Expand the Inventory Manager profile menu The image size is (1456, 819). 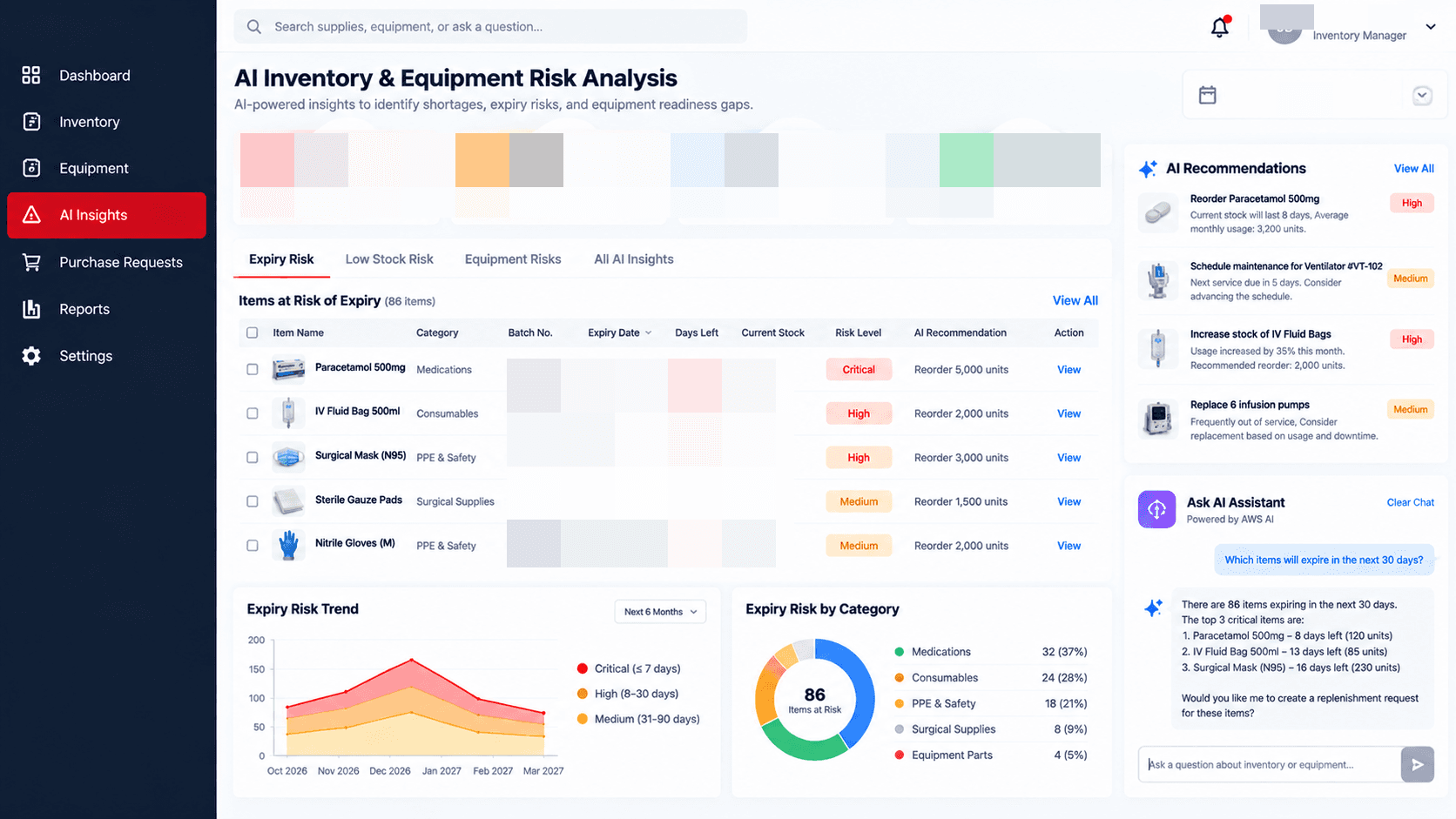[x=1430, y=27]
